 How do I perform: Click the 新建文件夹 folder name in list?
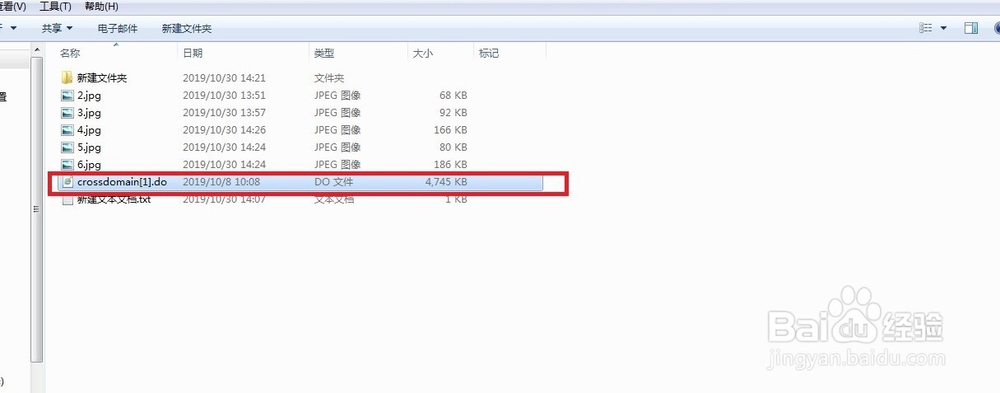(x=102, y=78)
